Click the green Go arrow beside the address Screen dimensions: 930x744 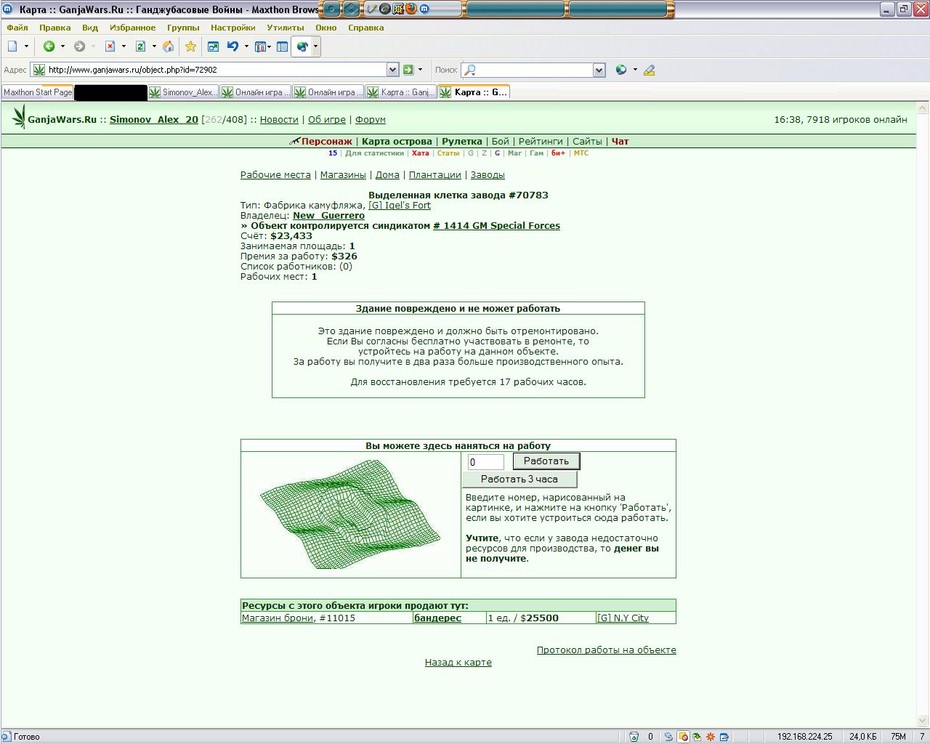408,70
